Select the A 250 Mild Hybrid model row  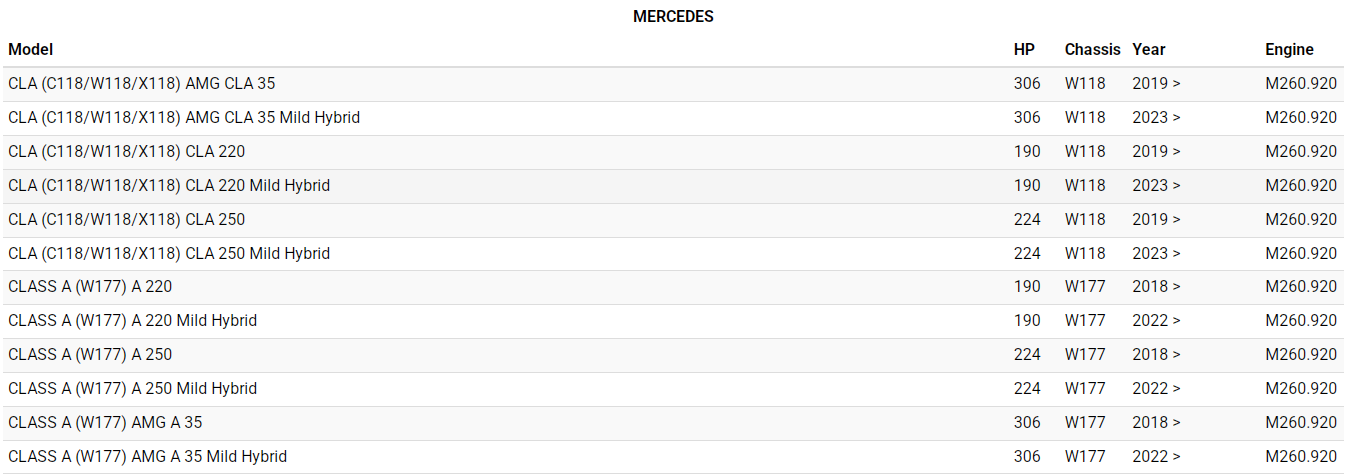(132, 389)
